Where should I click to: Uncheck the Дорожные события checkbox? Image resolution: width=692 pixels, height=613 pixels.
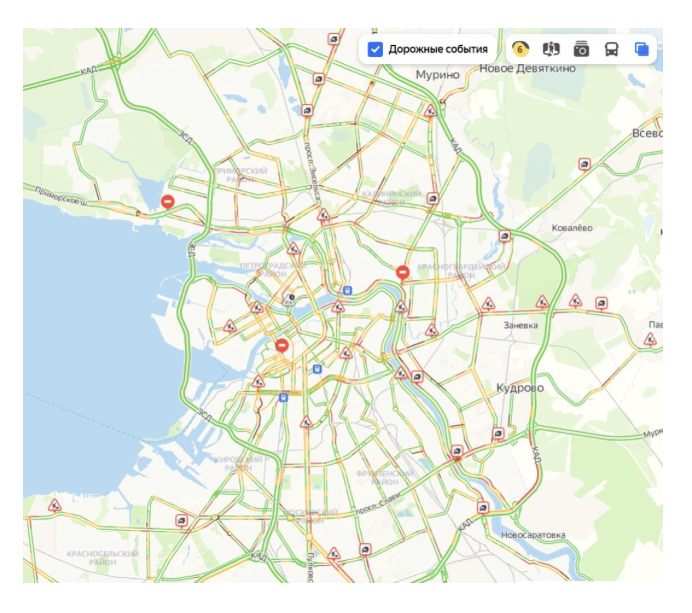[376, 49]
